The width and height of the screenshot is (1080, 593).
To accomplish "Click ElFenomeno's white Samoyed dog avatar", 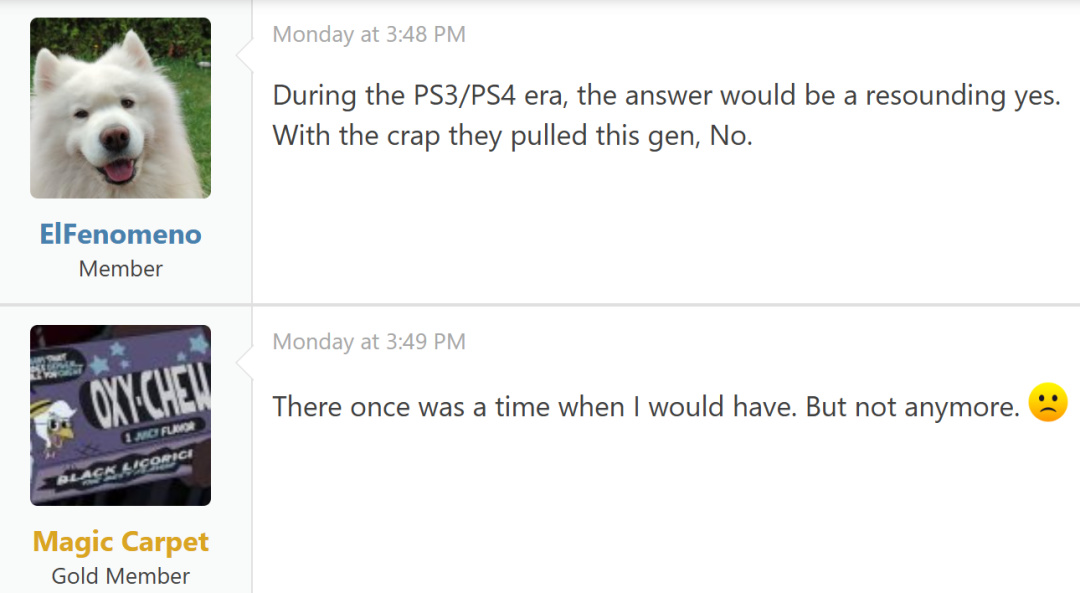I will (120, 107).
